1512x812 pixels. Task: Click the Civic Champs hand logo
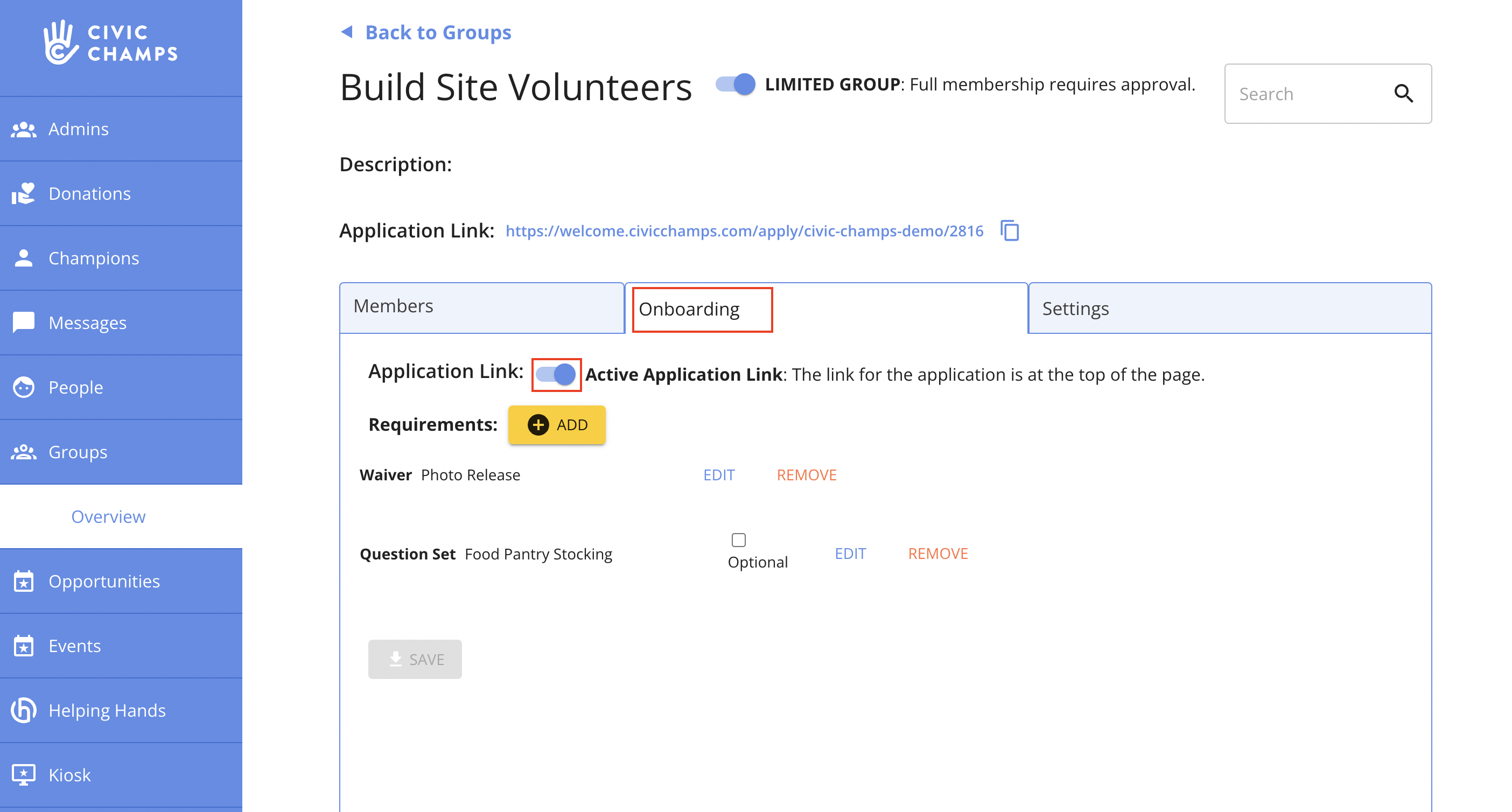click(60, 43)
